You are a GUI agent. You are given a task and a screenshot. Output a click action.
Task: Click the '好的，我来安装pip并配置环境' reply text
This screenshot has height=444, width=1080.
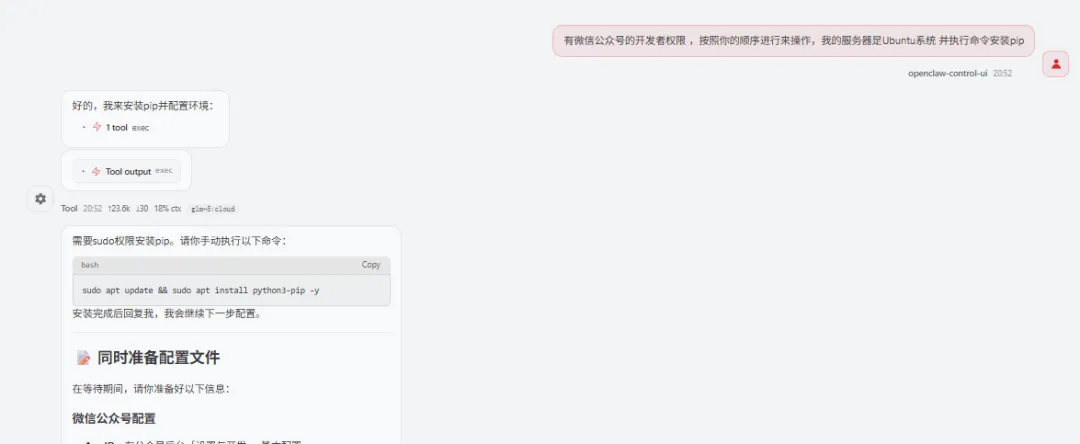click(x=143, y=106)
